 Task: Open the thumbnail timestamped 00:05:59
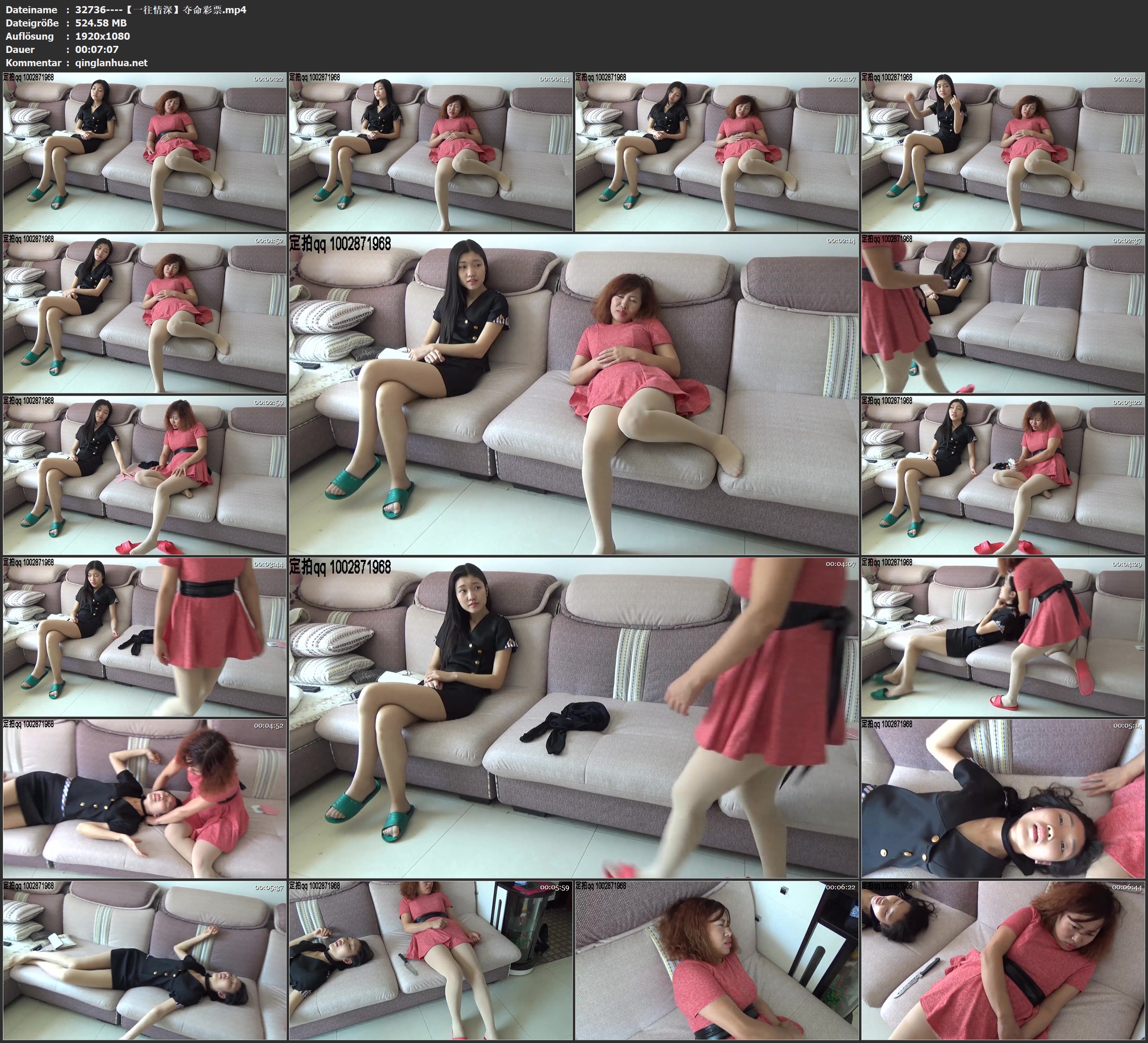click(430, 960)
